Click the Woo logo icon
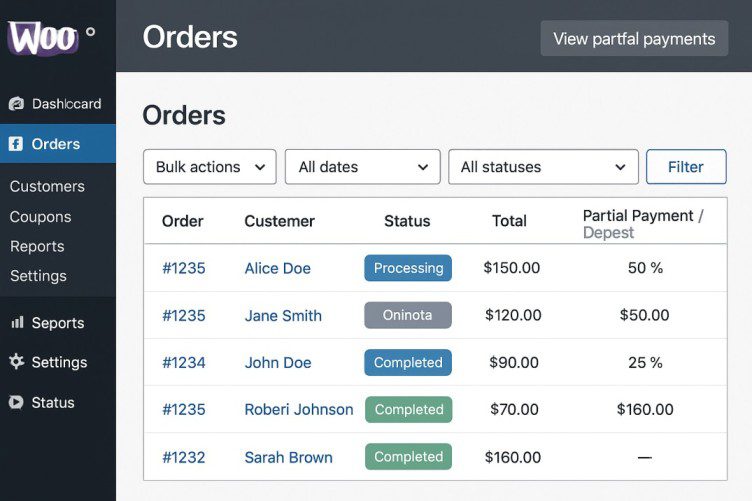 43,38
